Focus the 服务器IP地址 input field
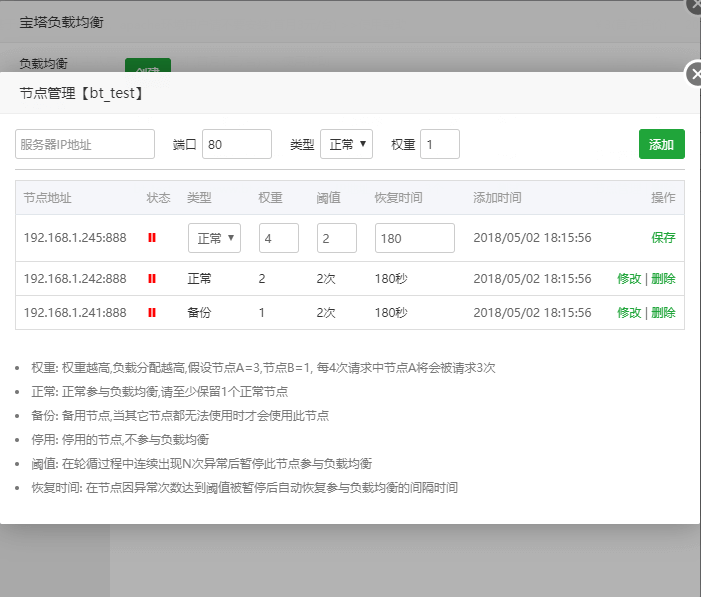The width and height of the screenshot is (701, 597). (85, 144)
